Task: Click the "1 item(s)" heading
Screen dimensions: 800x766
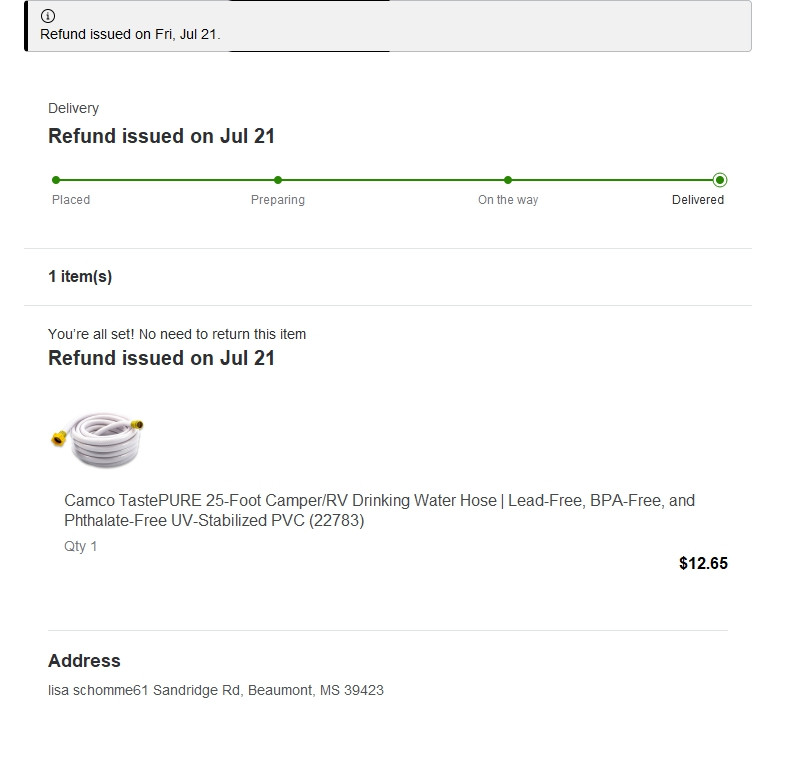Action: click(80, 277)
